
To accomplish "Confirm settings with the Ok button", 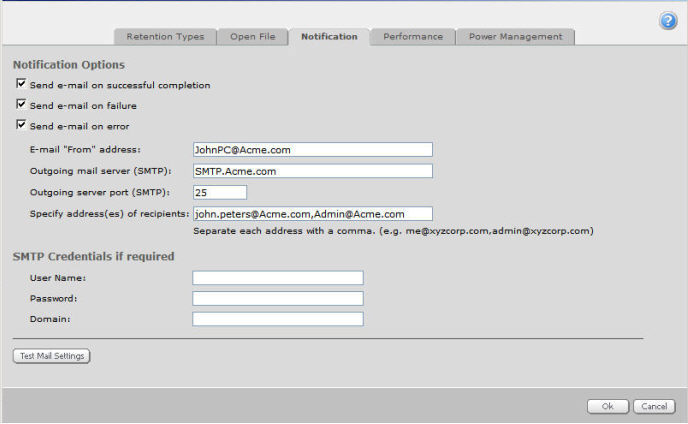I will tap(607, 406).
